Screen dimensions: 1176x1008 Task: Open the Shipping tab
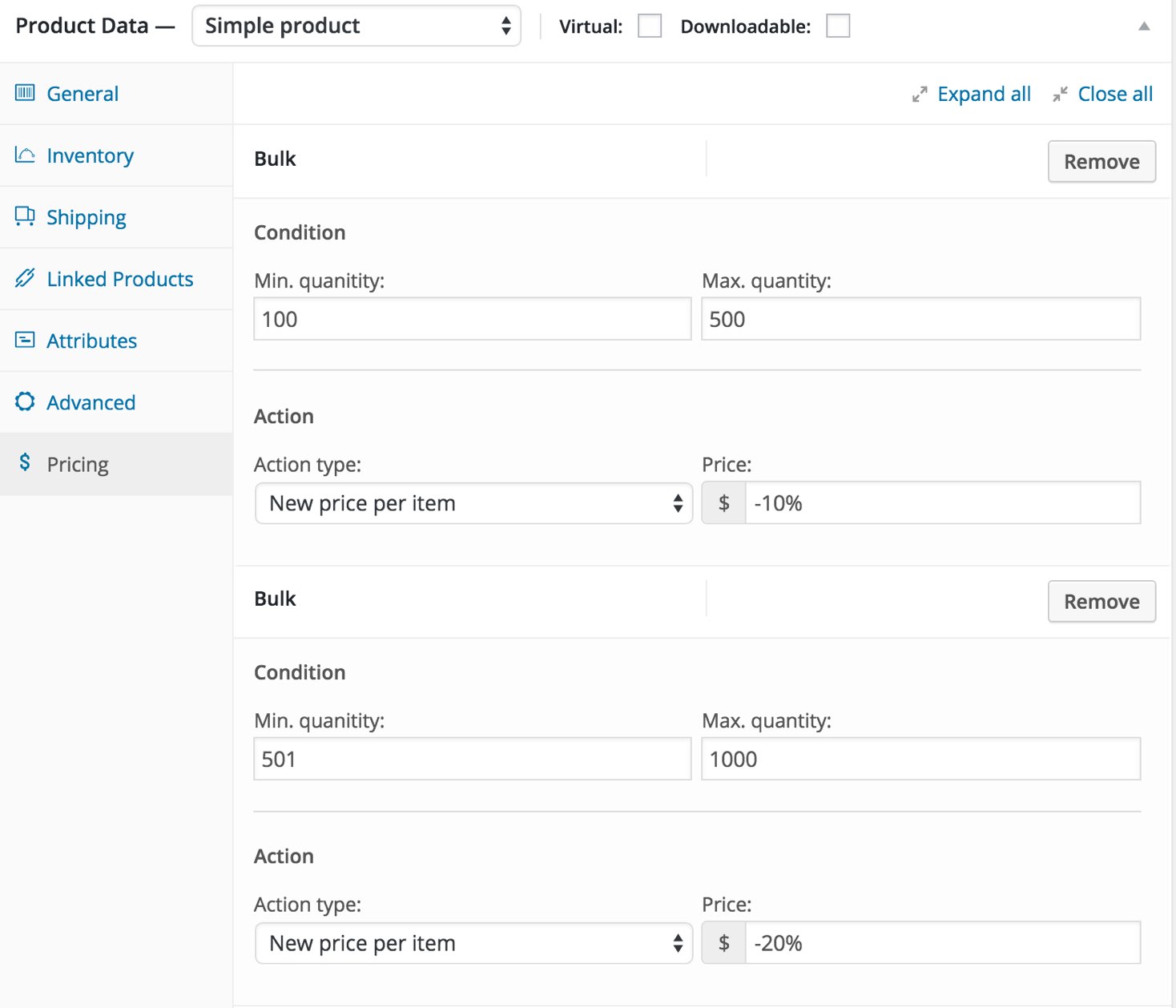click(x=86, y=217)
